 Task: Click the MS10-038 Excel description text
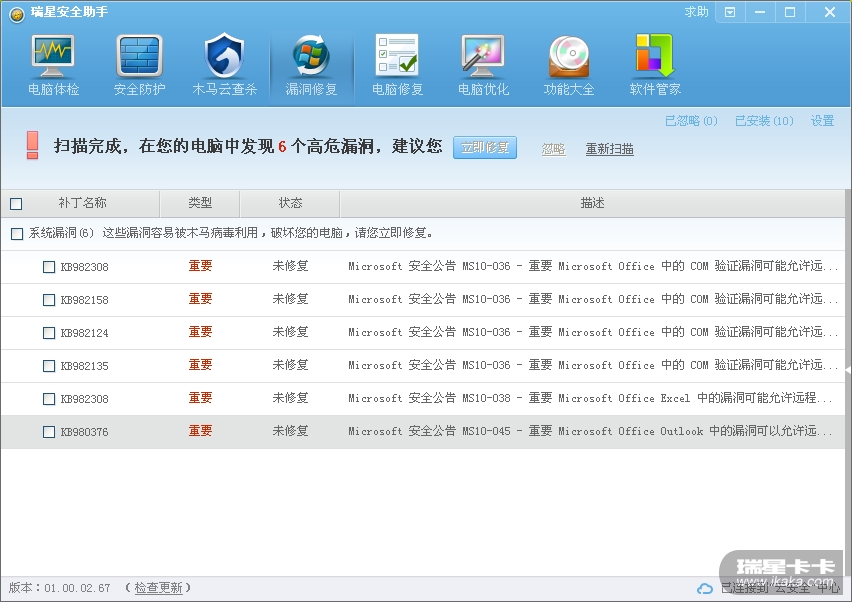click(x=590, y=398)
